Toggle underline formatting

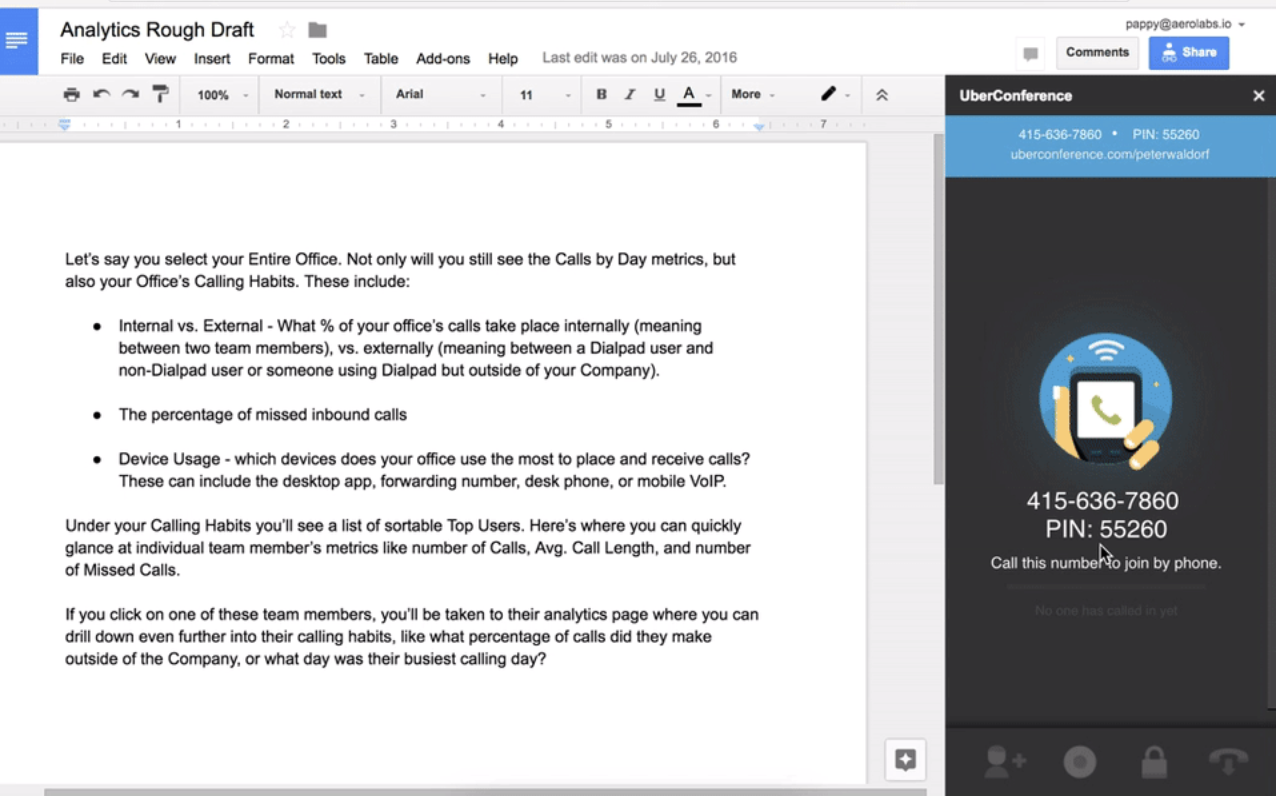(x=659, y=94)
